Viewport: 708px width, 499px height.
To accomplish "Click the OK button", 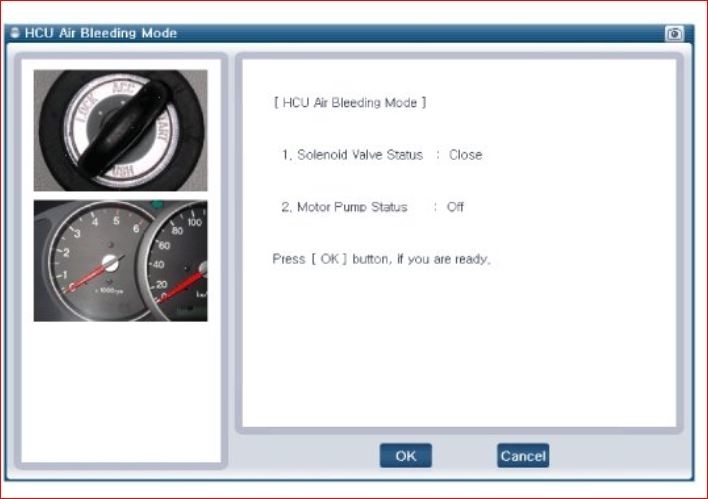I will 405,456.
